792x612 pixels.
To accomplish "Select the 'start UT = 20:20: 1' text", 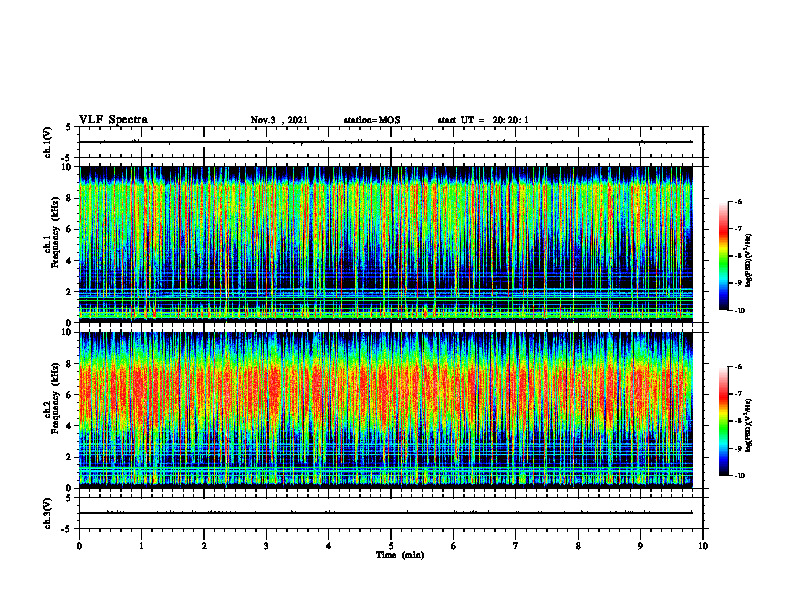I will pyautogui.click(x=483, y=120).
